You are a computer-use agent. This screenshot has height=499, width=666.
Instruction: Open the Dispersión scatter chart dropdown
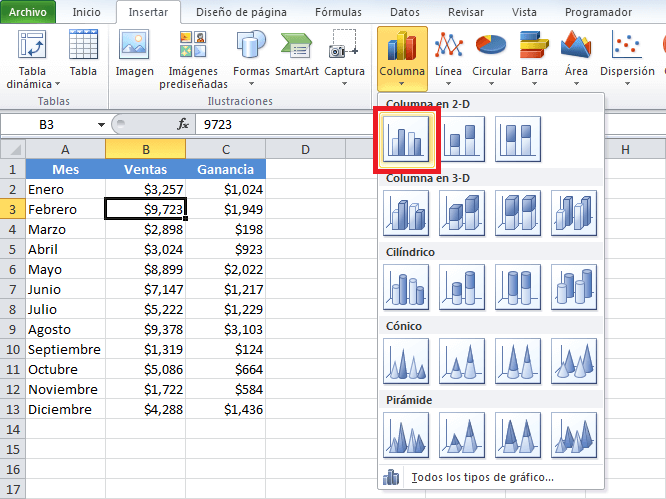coord(627,57)
